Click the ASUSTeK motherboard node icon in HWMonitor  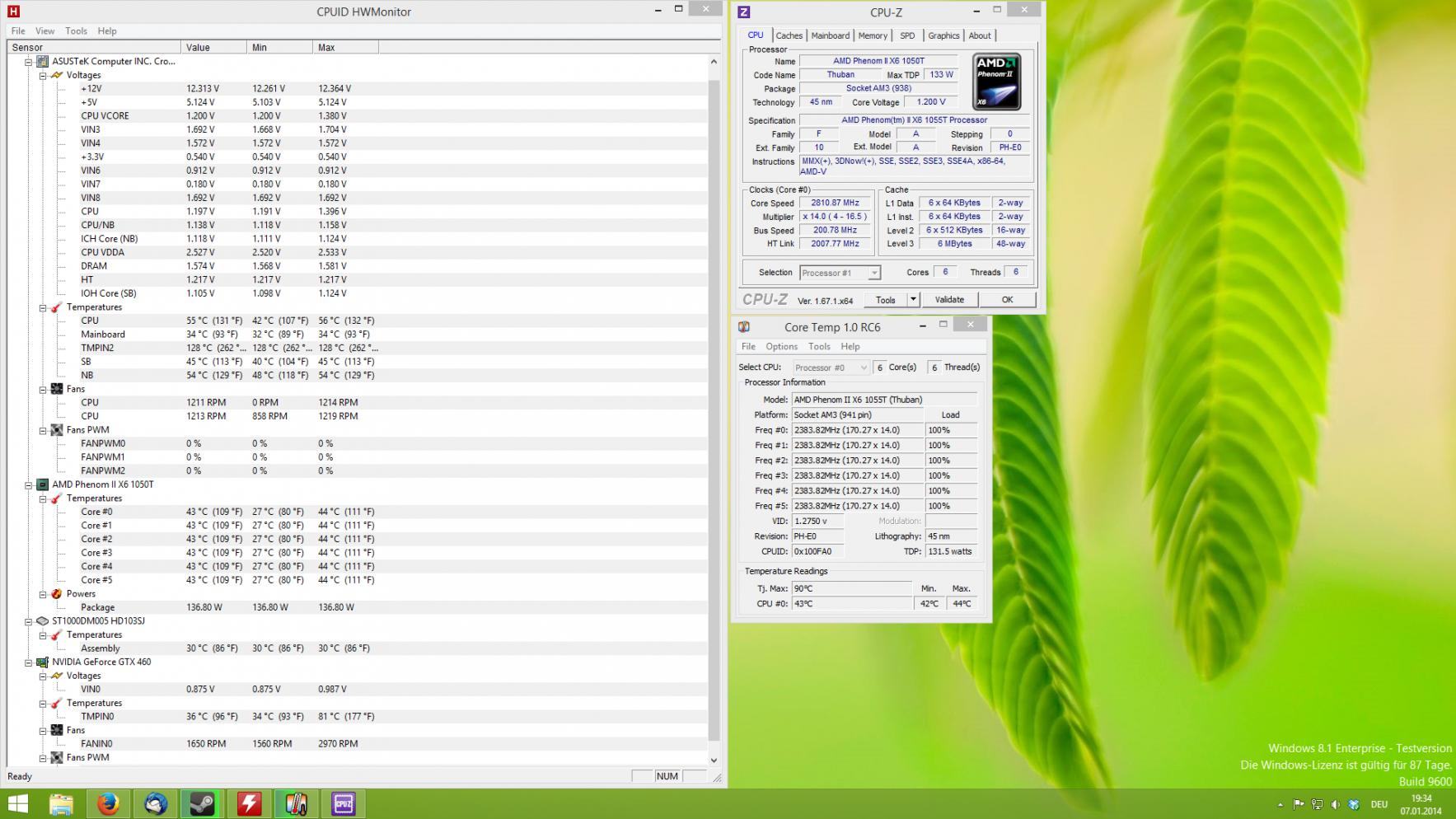(x=42, y=62)
